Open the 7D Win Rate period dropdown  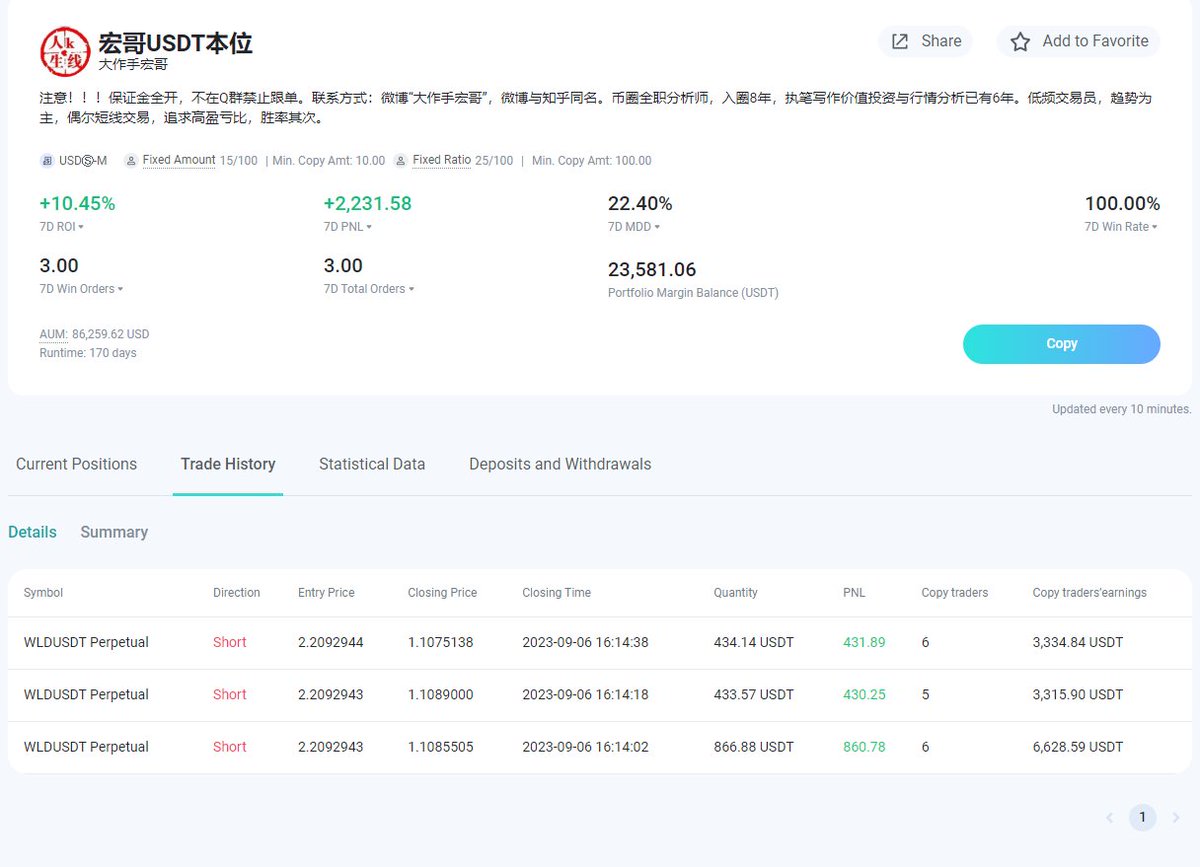1122,227
